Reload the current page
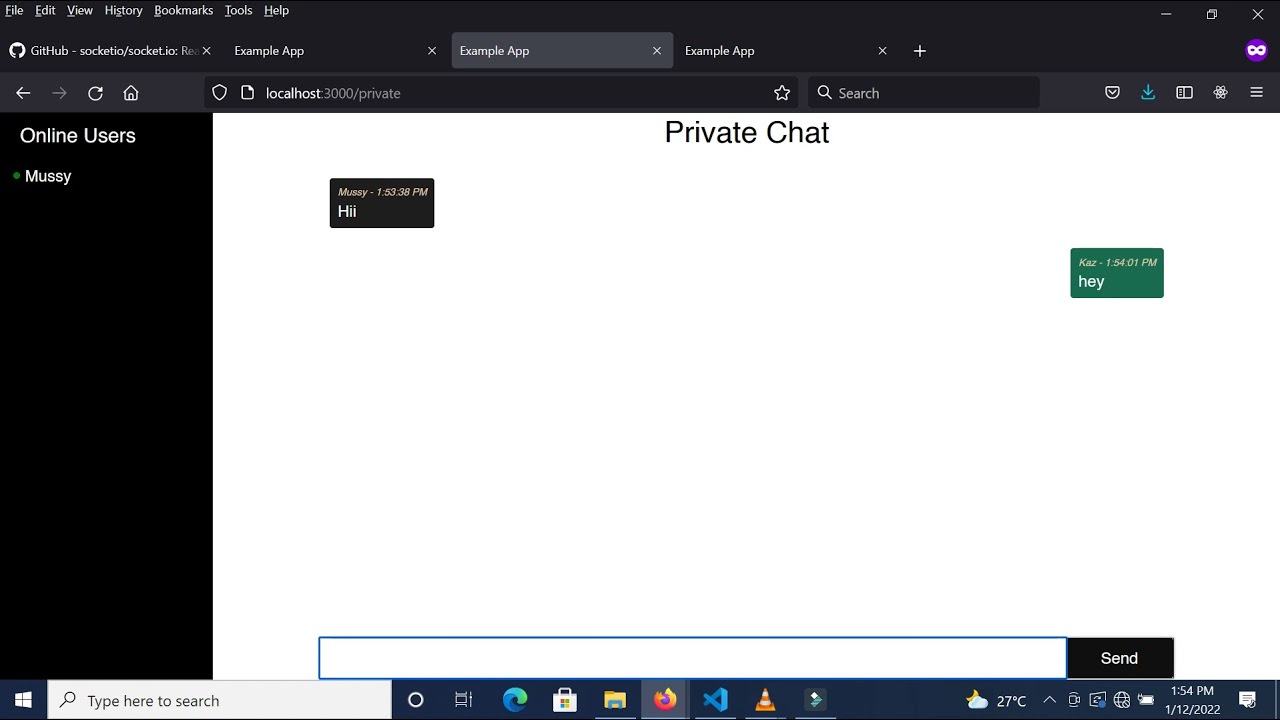 point(95,93)
